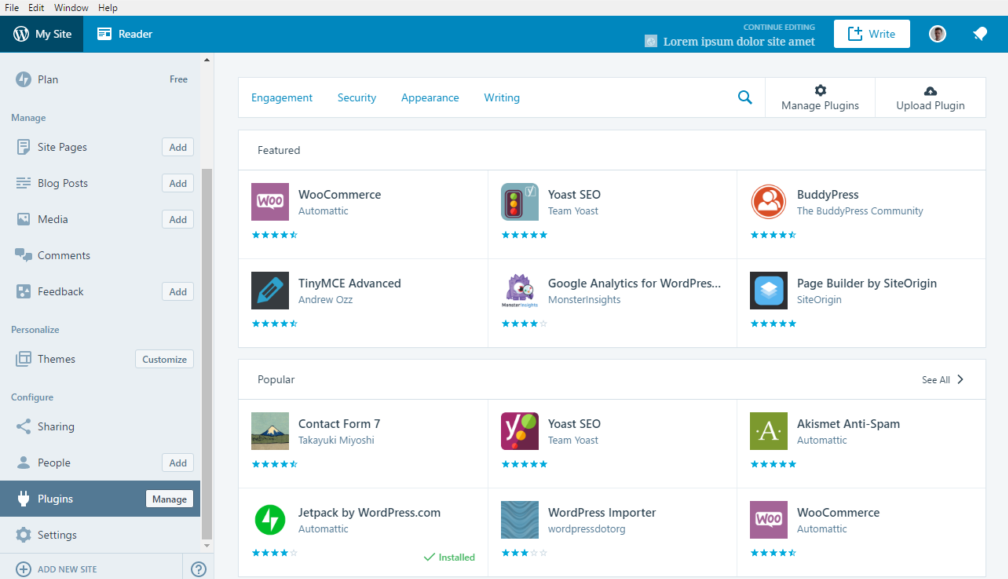Open the Plan item in the sidebar
Screen dimensions: 1008x579
pos(101,79)
